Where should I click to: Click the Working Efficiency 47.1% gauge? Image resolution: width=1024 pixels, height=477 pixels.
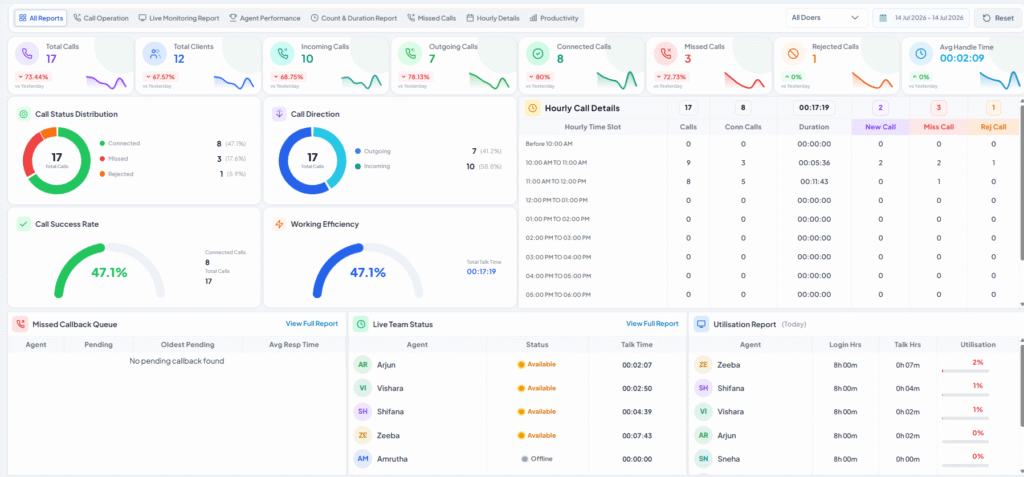point(368,271)
